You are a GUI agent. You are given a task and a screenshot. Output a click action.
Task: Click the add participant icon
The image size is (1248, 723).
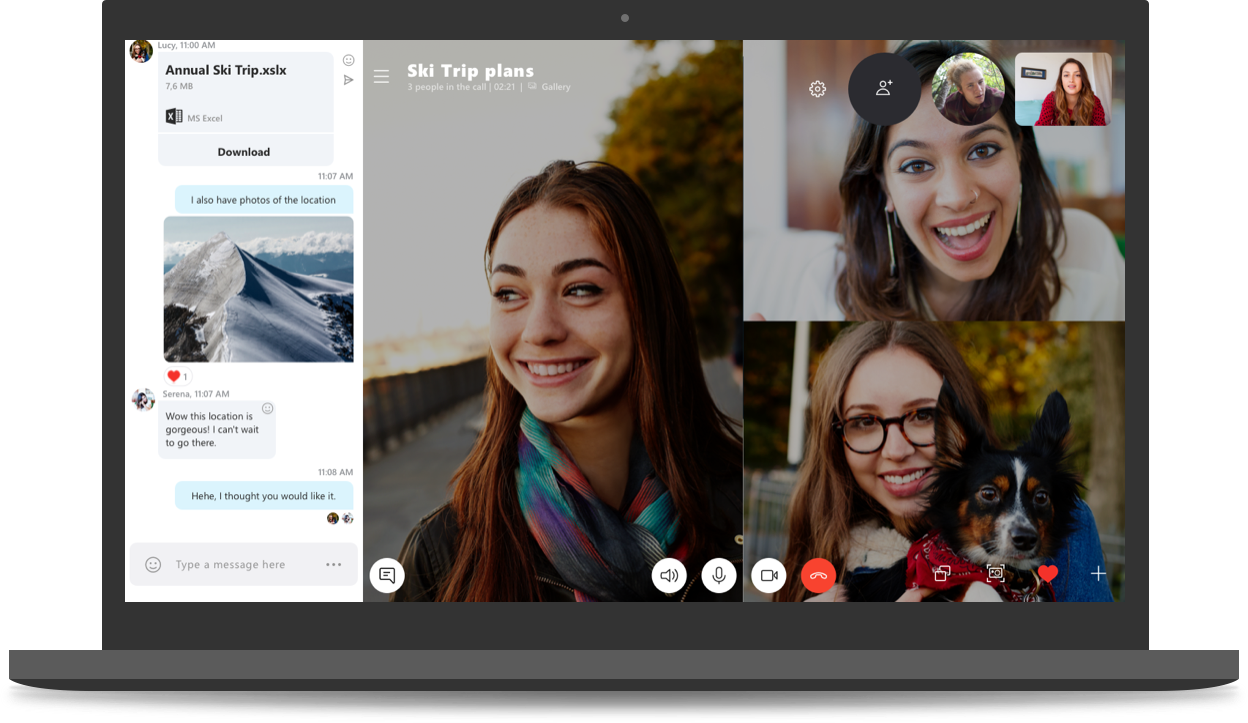coord(881,88)
